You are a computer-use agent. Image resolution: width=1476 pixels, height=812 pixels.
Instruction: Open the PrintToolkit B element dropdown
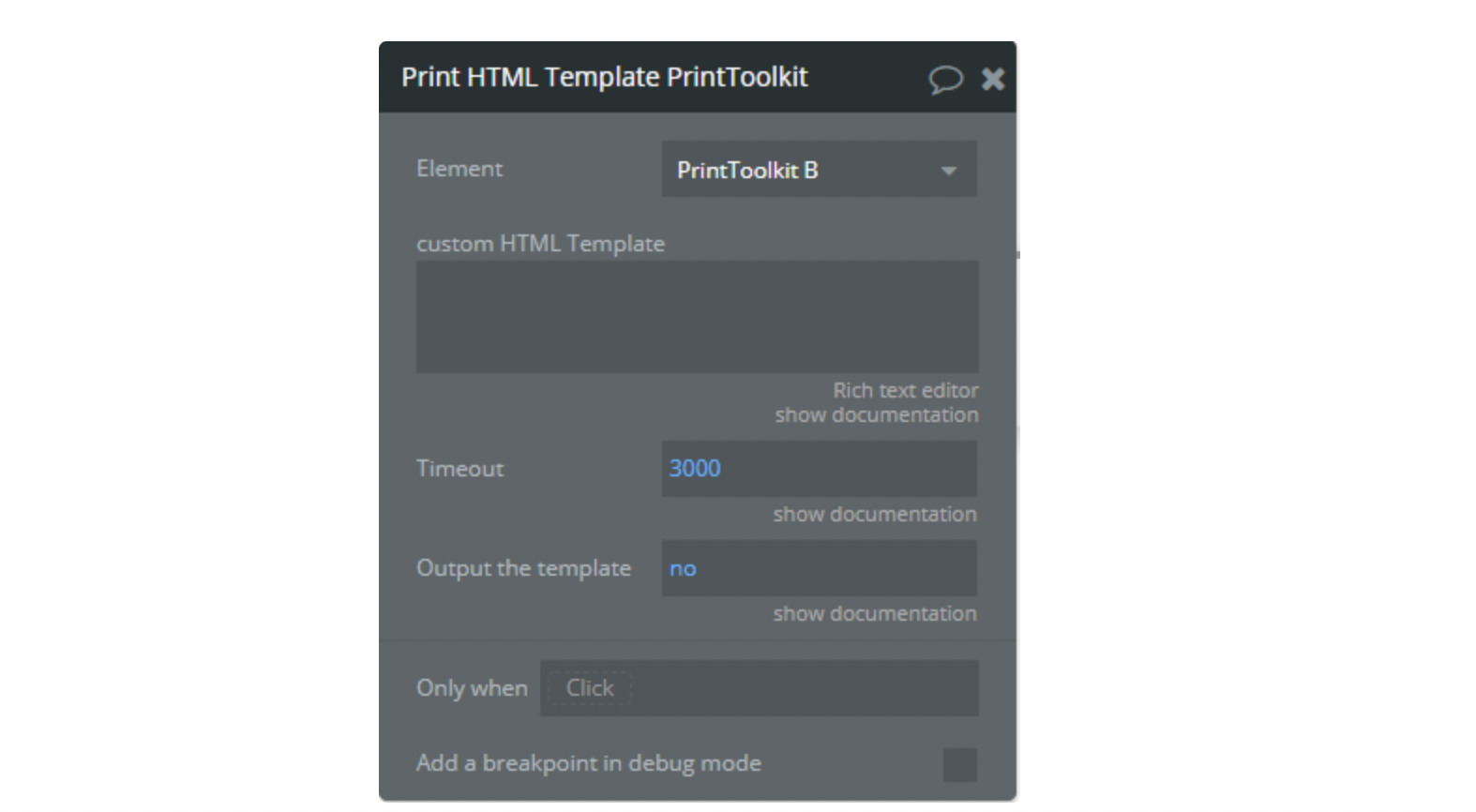pos(819,170)
